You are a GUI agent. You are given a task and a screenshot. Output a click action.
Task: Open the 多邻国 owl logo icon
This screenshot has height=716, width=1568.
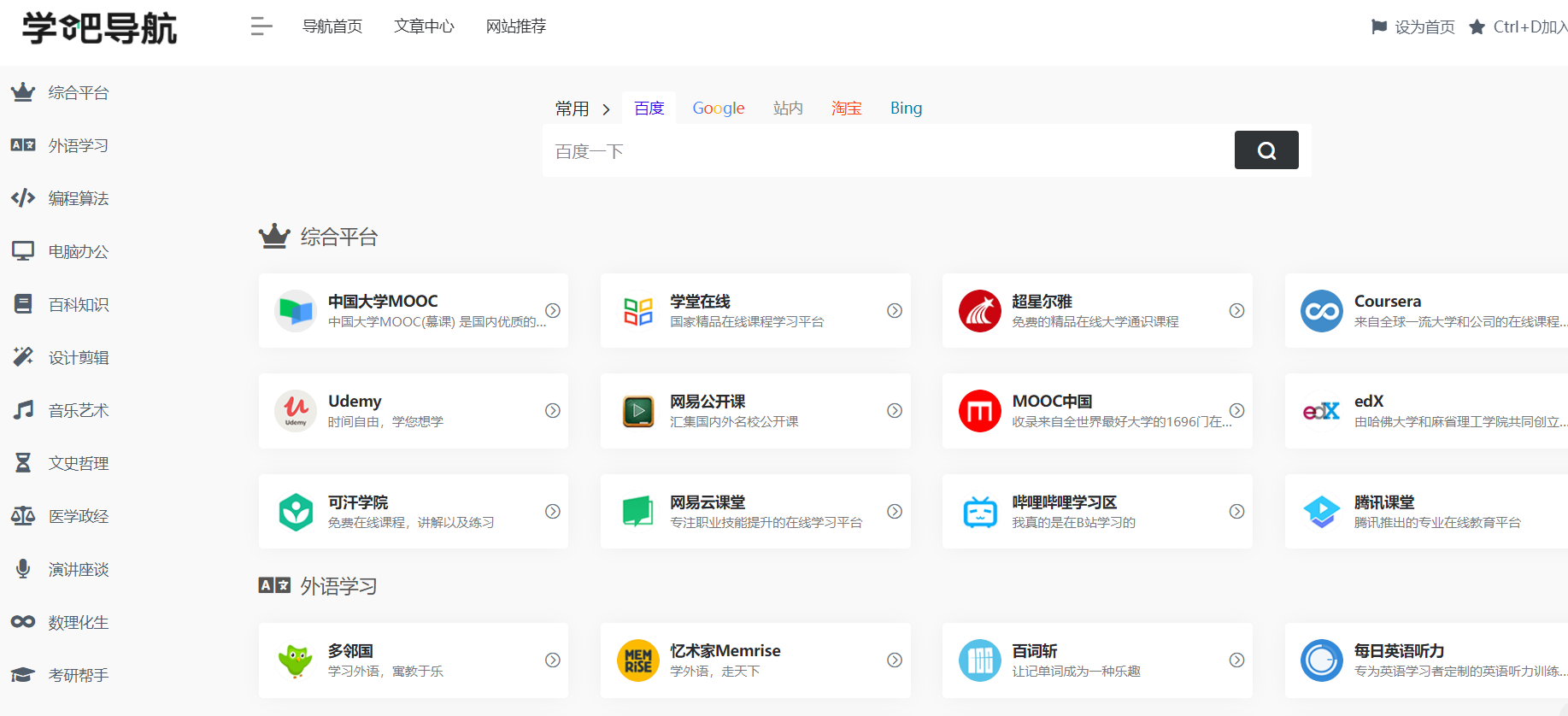tap(296, 660)
